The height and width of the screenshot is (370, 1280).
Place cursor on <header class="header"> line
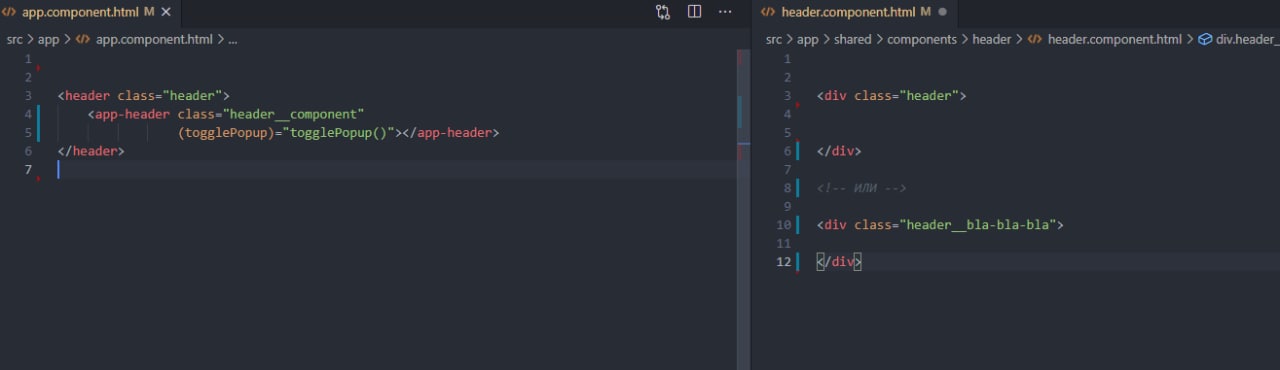(144, 96)
